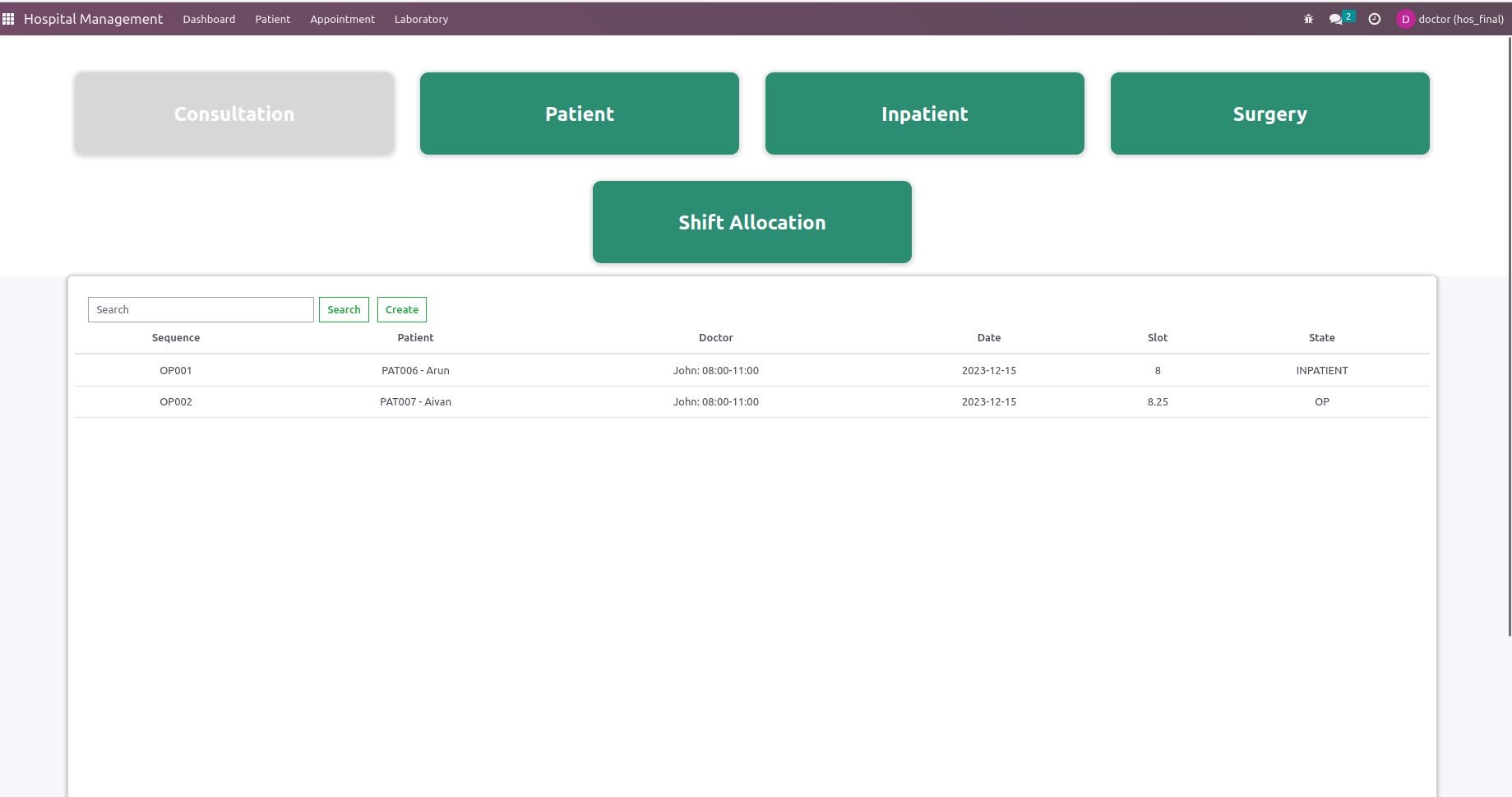Click the Patient column header in table
1512x797 pixels.
[415, 337]
